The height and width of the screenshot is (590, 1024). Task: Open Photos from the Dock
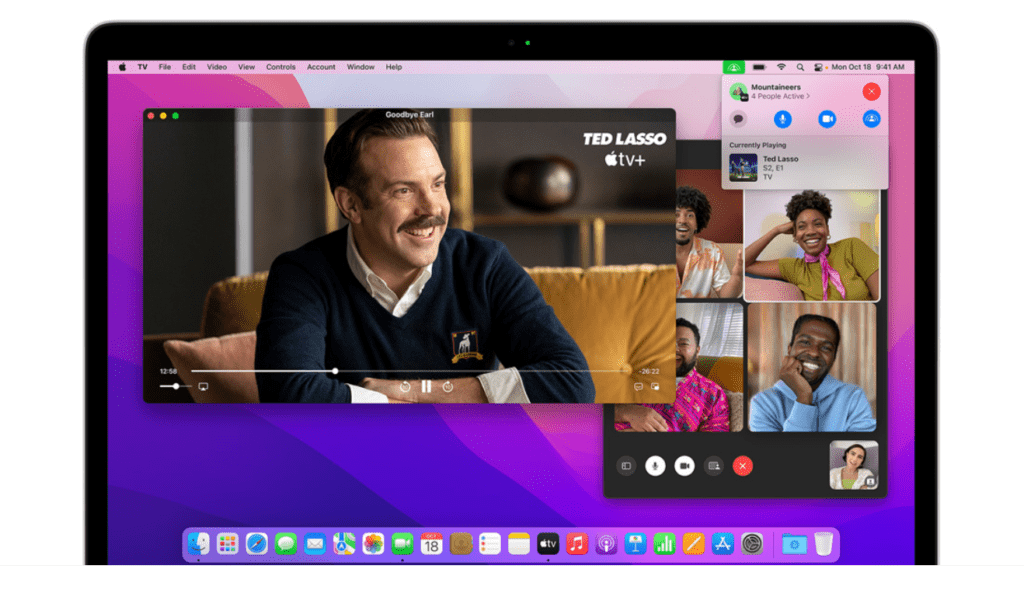373,544
